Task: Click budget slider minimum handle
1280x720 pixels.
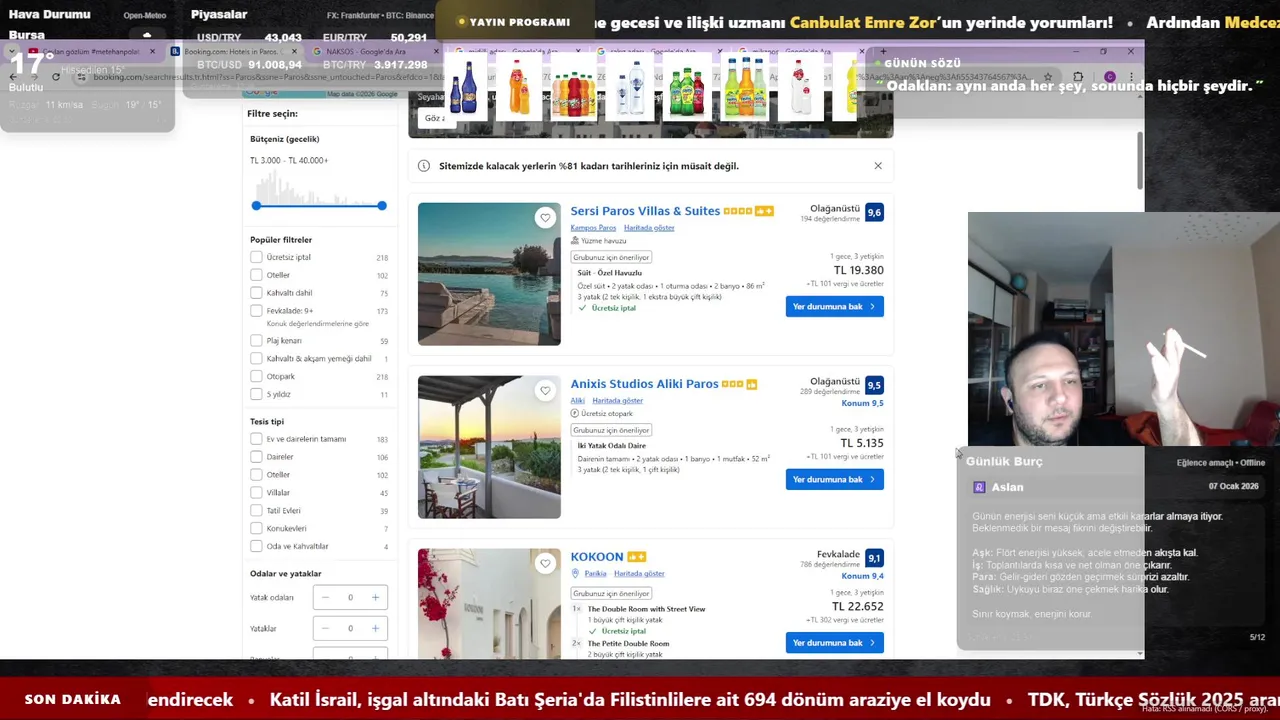Action: (256, 206)
